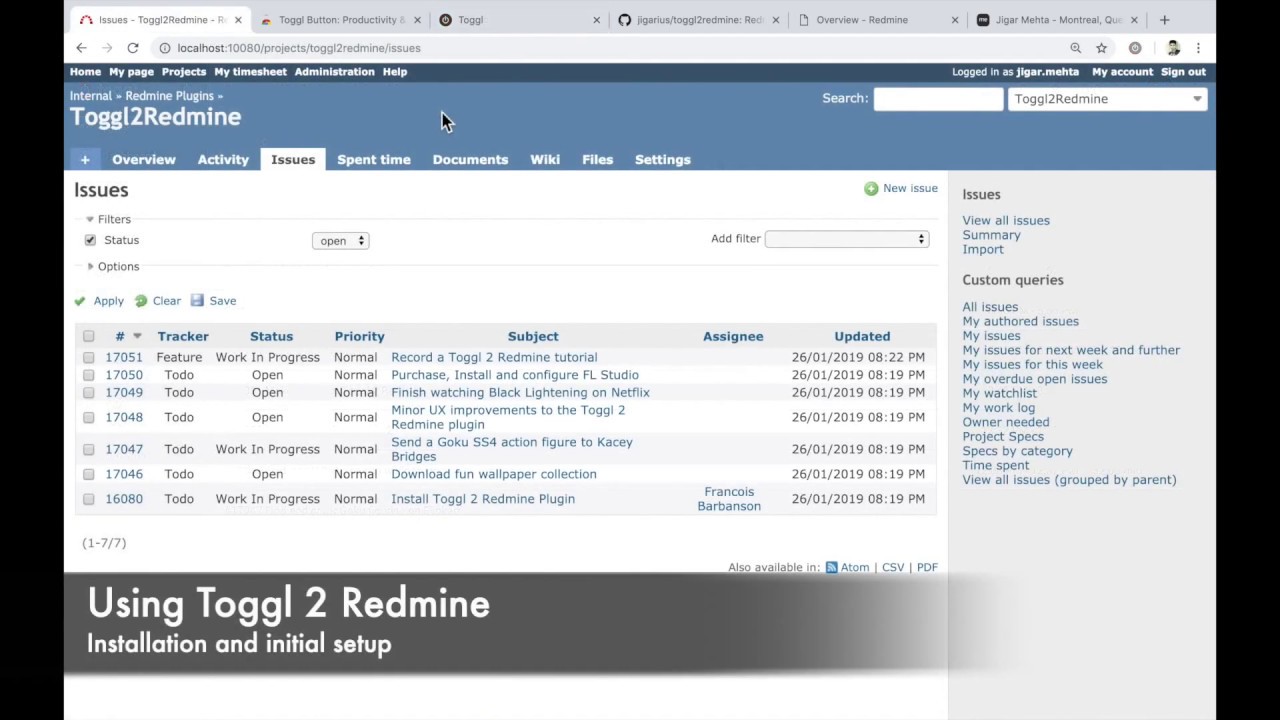Open the Redmine Plugins breadcrumb link

(x=169, y=96)
